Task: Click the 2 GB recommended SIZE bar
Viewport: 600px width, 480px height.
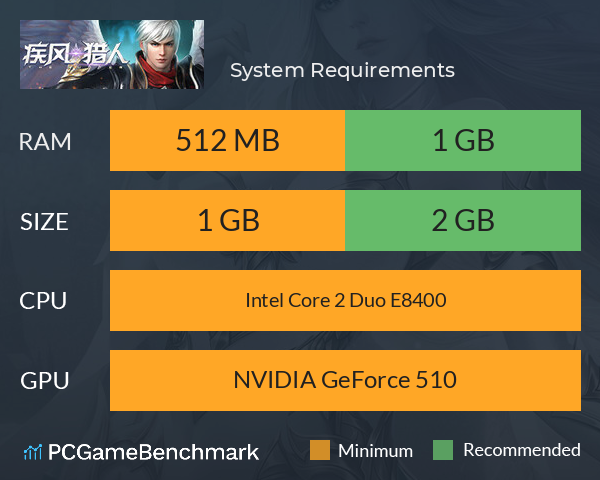Action: pyautogui.click(x=463, y=220)
